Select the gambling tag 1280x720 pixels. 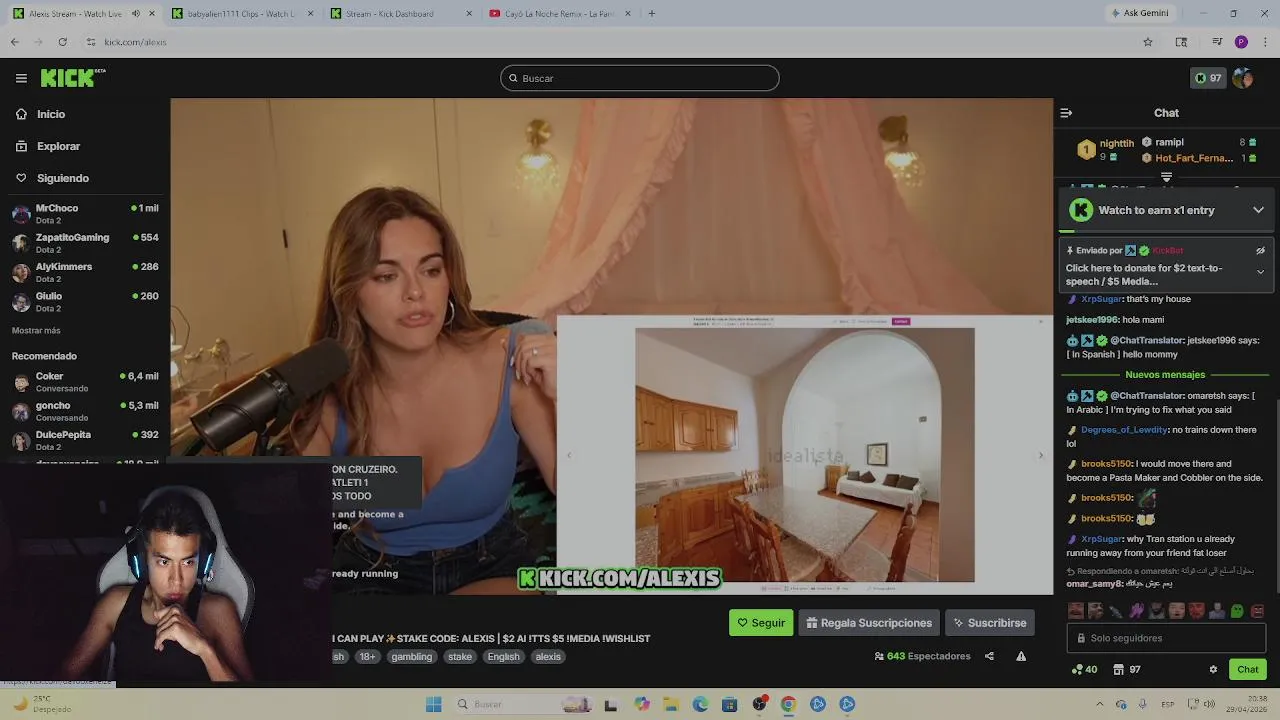[412, 657]
